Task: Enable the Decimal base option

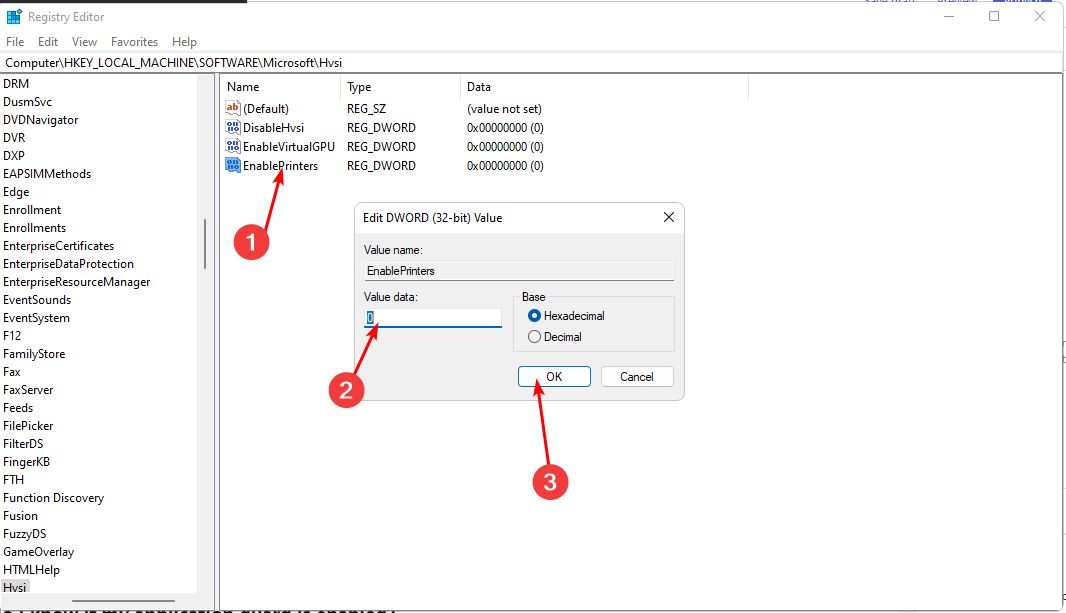Action: coord(534,336)
